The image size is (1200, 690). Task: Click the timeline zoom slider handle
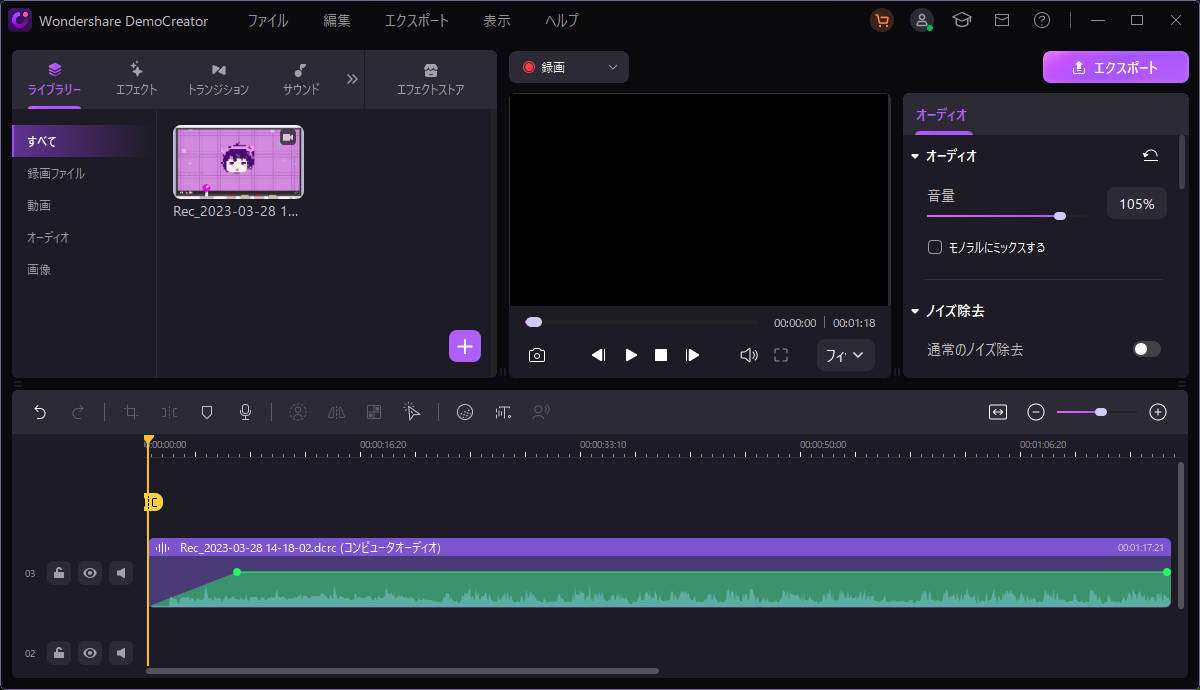(x=1101, y=412)
